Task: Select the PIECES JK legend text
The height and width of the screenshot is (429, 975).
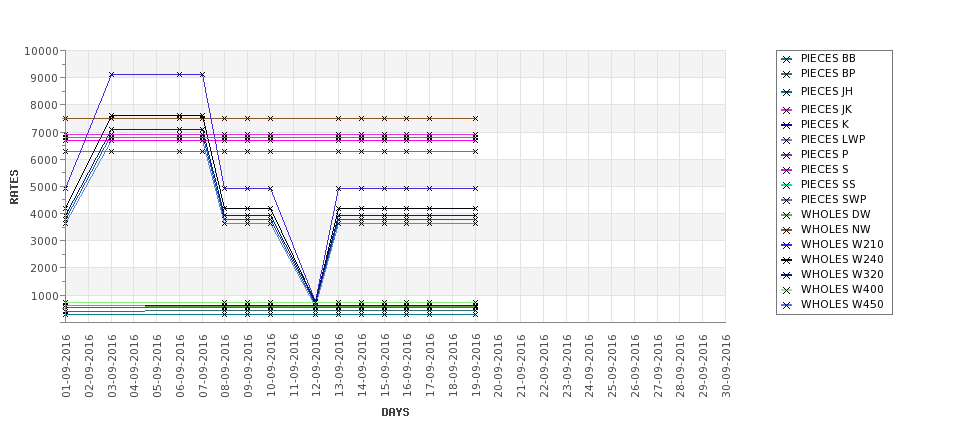Action: click(826, 110)
